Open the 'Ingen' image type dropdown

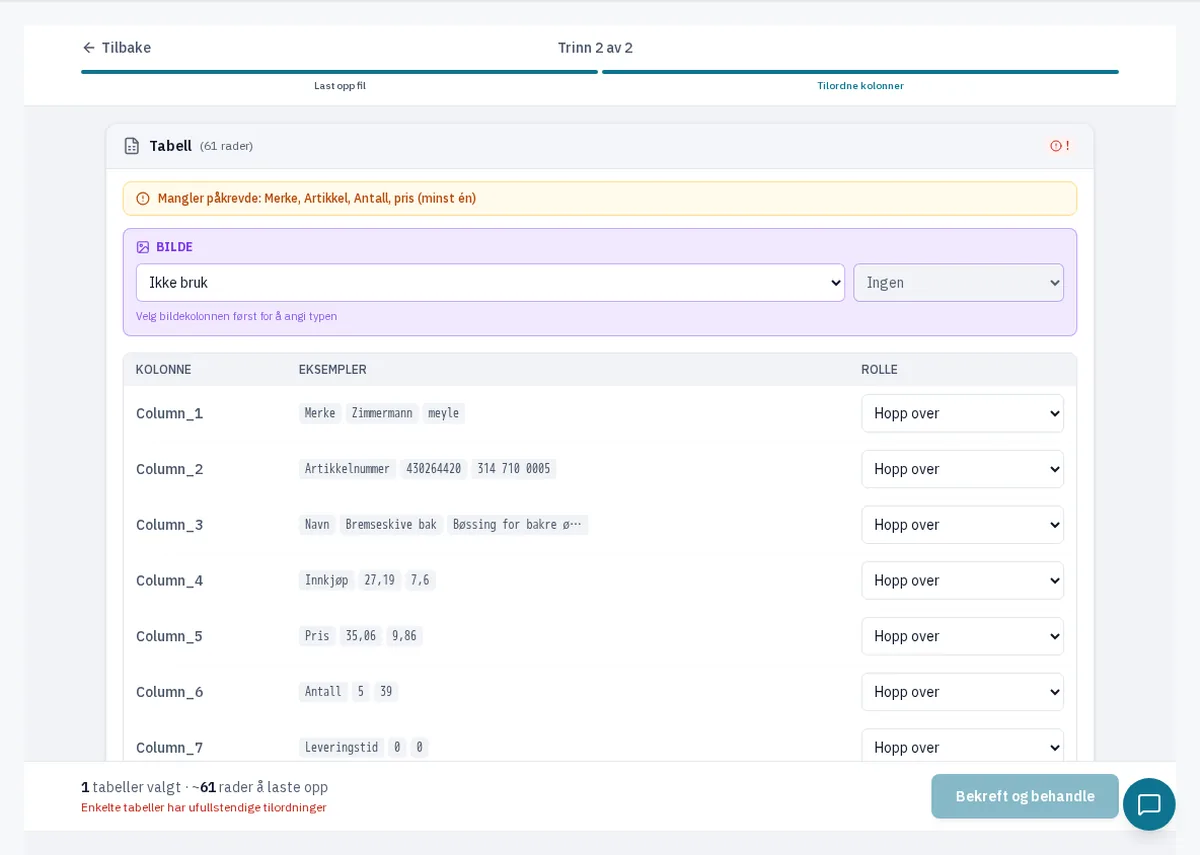pyautogui.click(x=958, y=283)
